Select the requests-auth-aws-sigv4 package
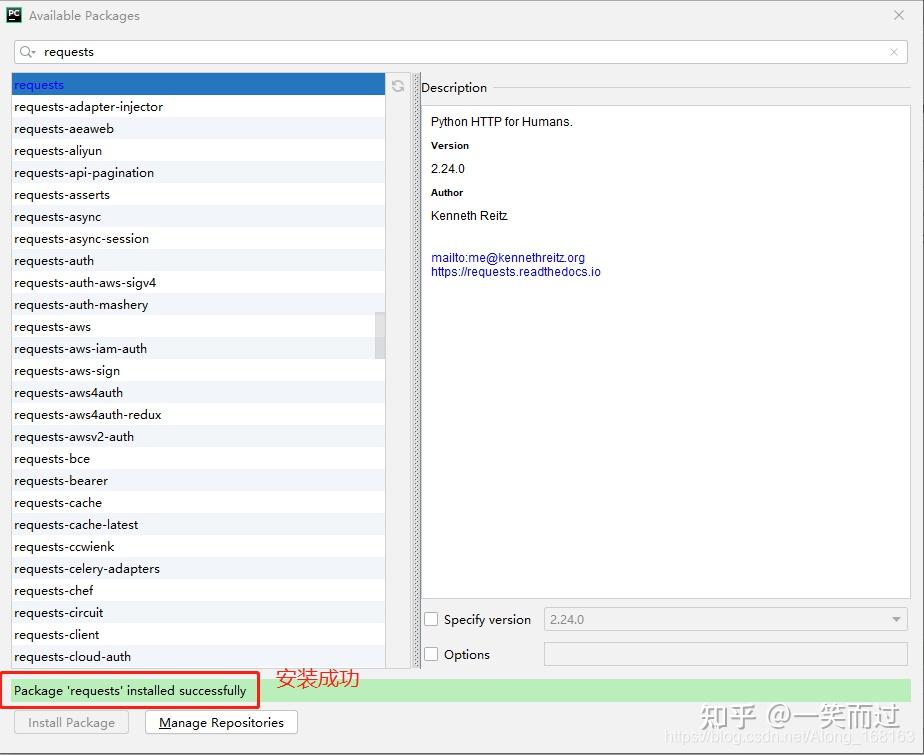The width and height of the screenshot is (924, 755). pos(86,282)
